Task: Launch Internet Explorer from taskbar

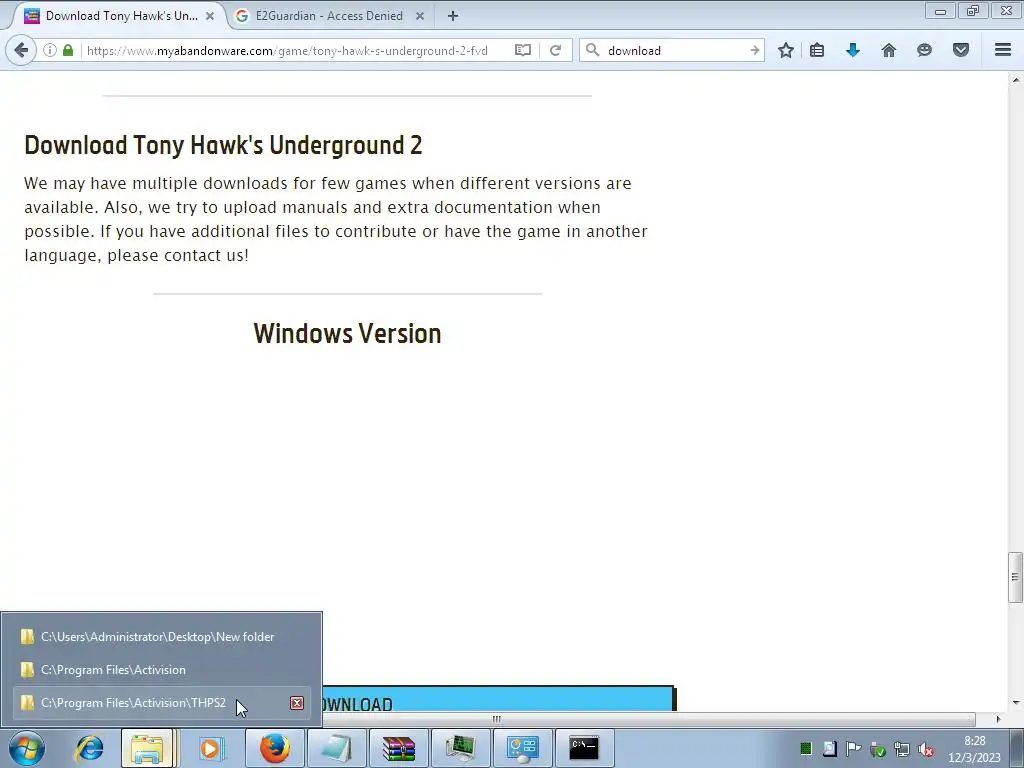Action: coord(89,748)
